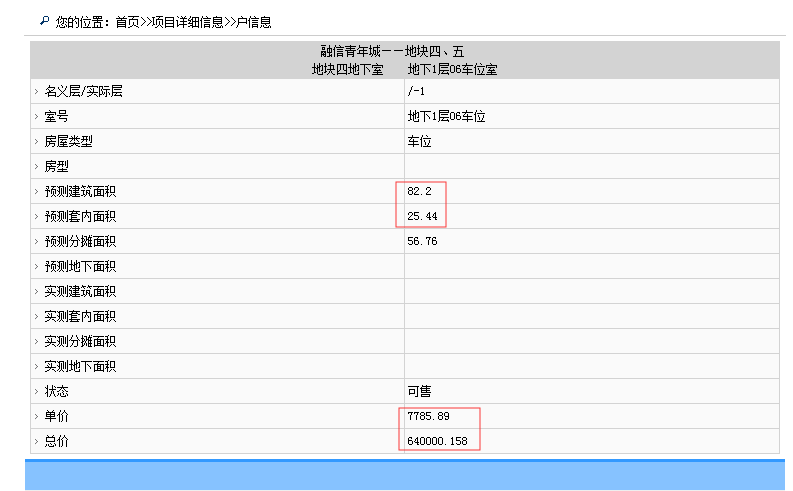Select the 房屋类型 value 车位

[x=419, y=141]
